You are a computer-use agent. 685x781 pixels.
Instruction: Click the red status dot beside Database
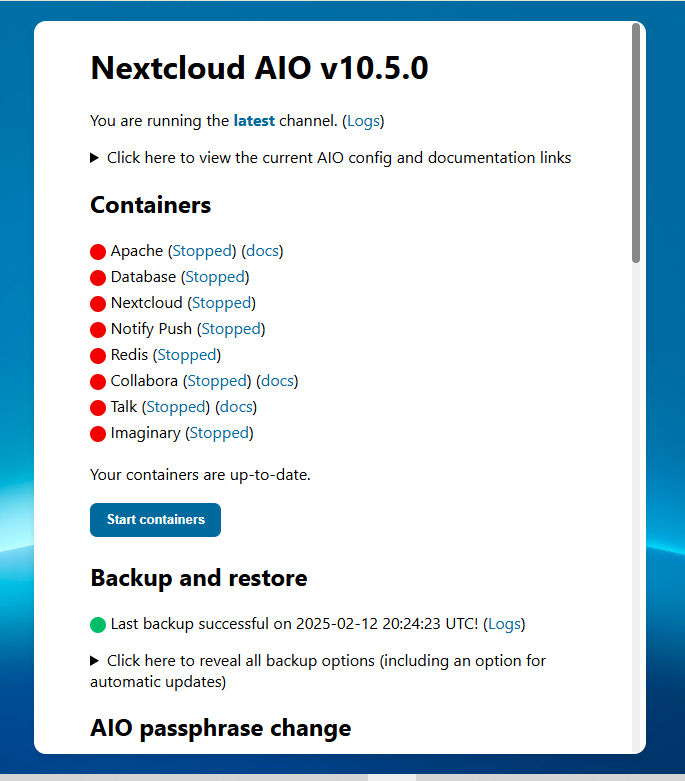click(98, 278)
